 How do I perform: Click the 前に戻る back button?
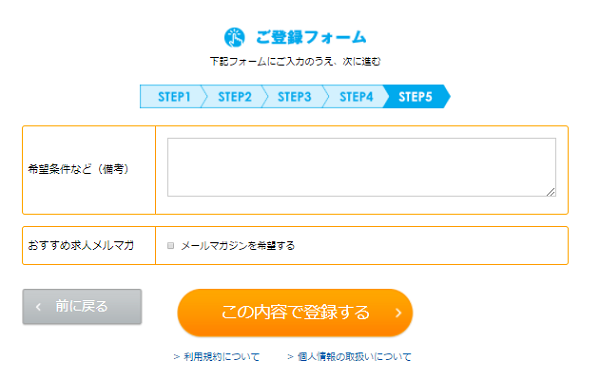82,307
